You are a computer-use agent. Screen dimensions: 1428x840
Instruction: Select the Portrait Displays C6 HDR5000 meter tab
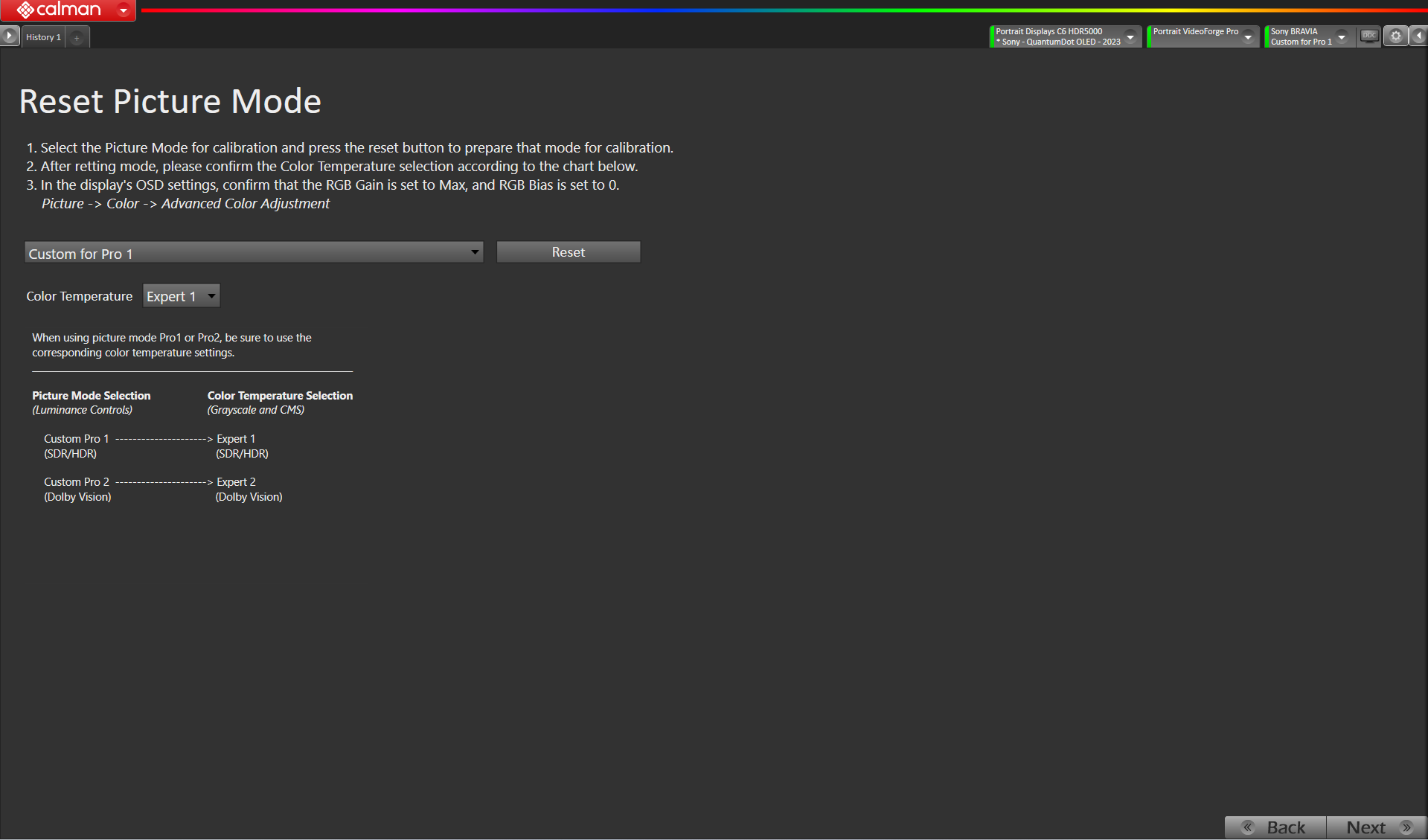(x=1057, y=36)
